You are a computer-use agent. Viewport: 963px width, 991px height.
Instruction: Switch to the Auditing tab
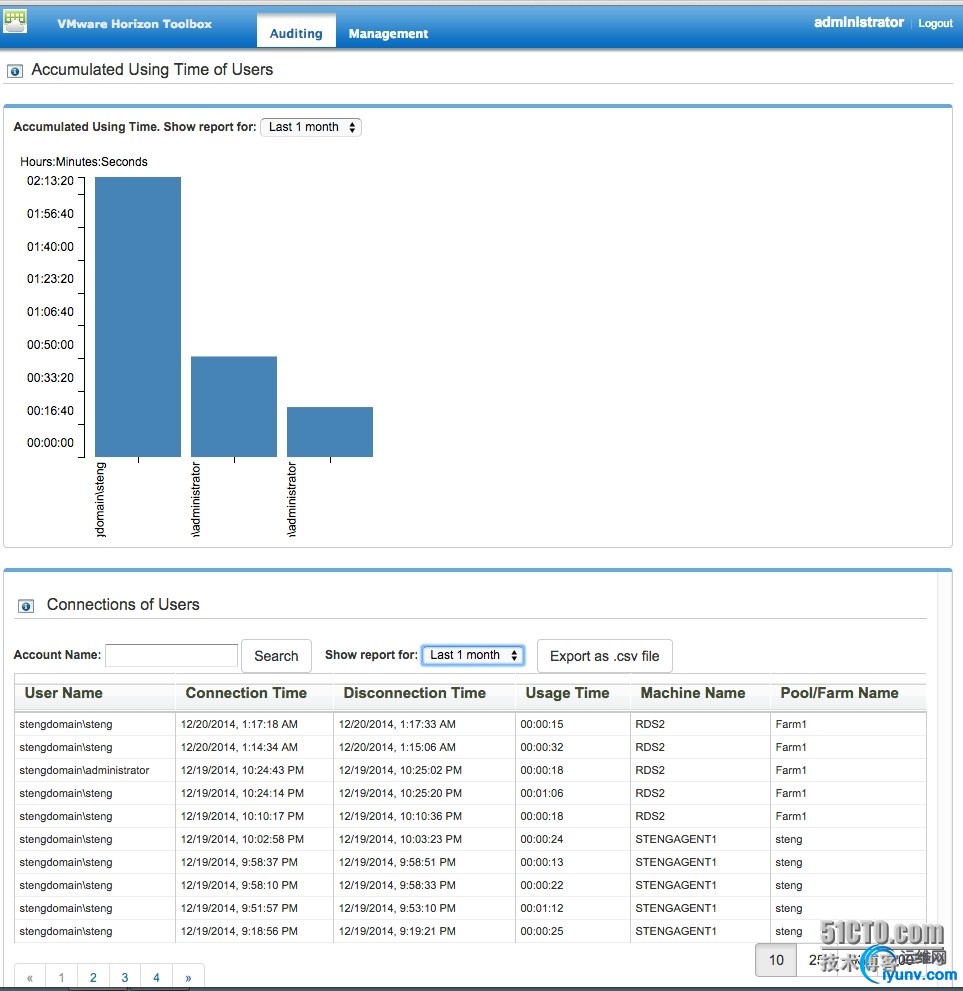[296, 33]
